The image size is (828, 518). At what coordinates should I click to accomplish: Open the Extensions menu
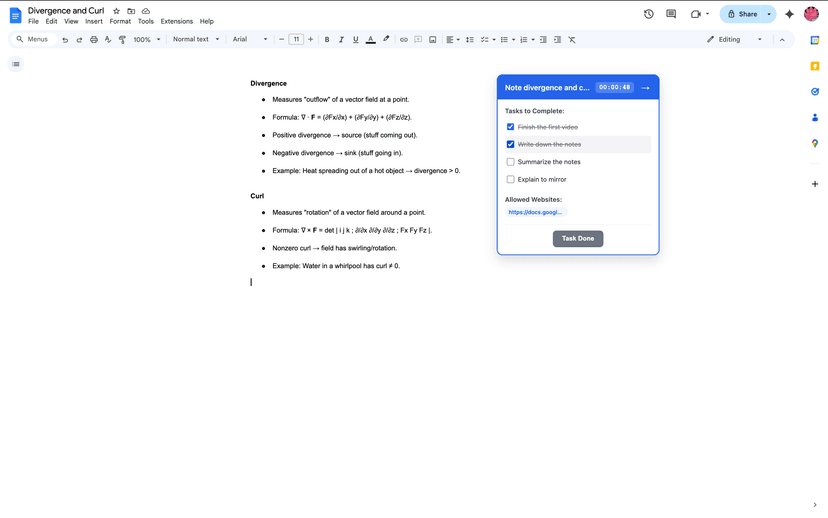coord(176,21)
